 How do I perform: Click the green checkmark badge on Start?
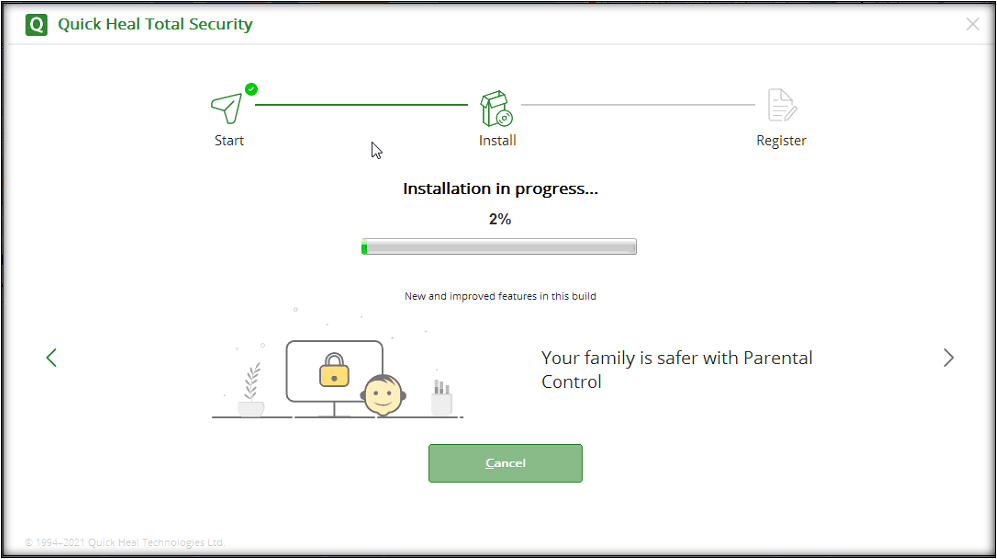pyautogui.click(x=251, y=89)
